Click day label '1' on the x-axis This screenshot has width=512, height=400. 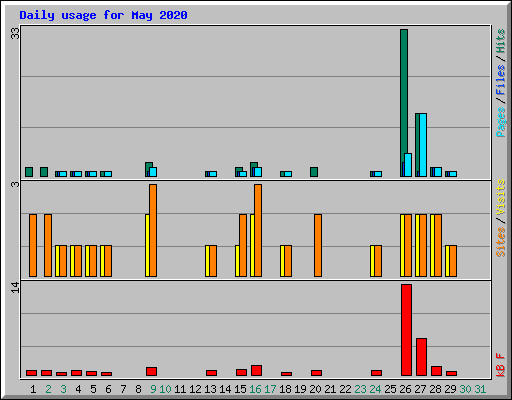tap(33, 389)
